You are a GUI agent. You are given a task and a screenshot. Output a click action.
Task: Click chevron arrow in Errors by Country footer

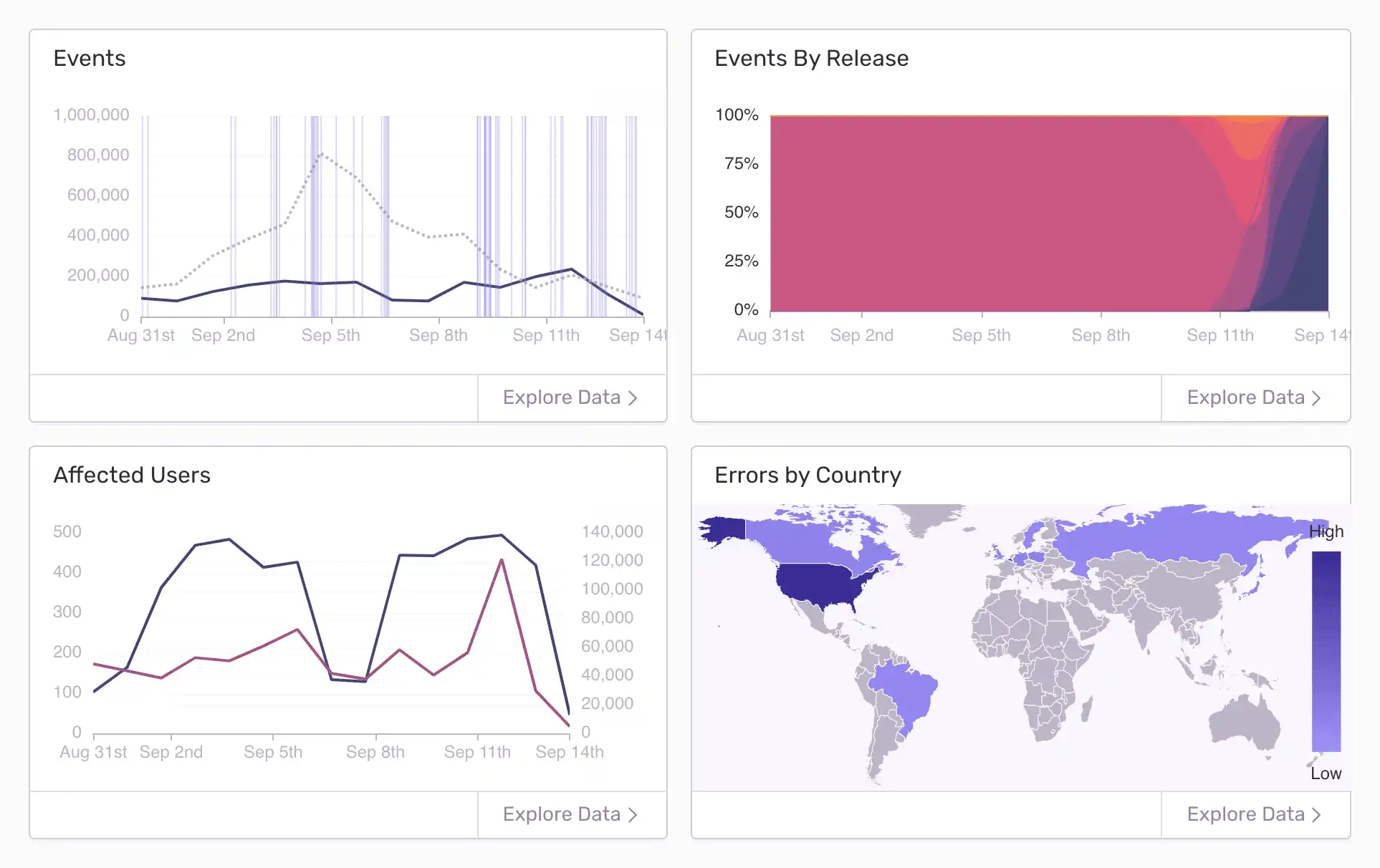1316,815
